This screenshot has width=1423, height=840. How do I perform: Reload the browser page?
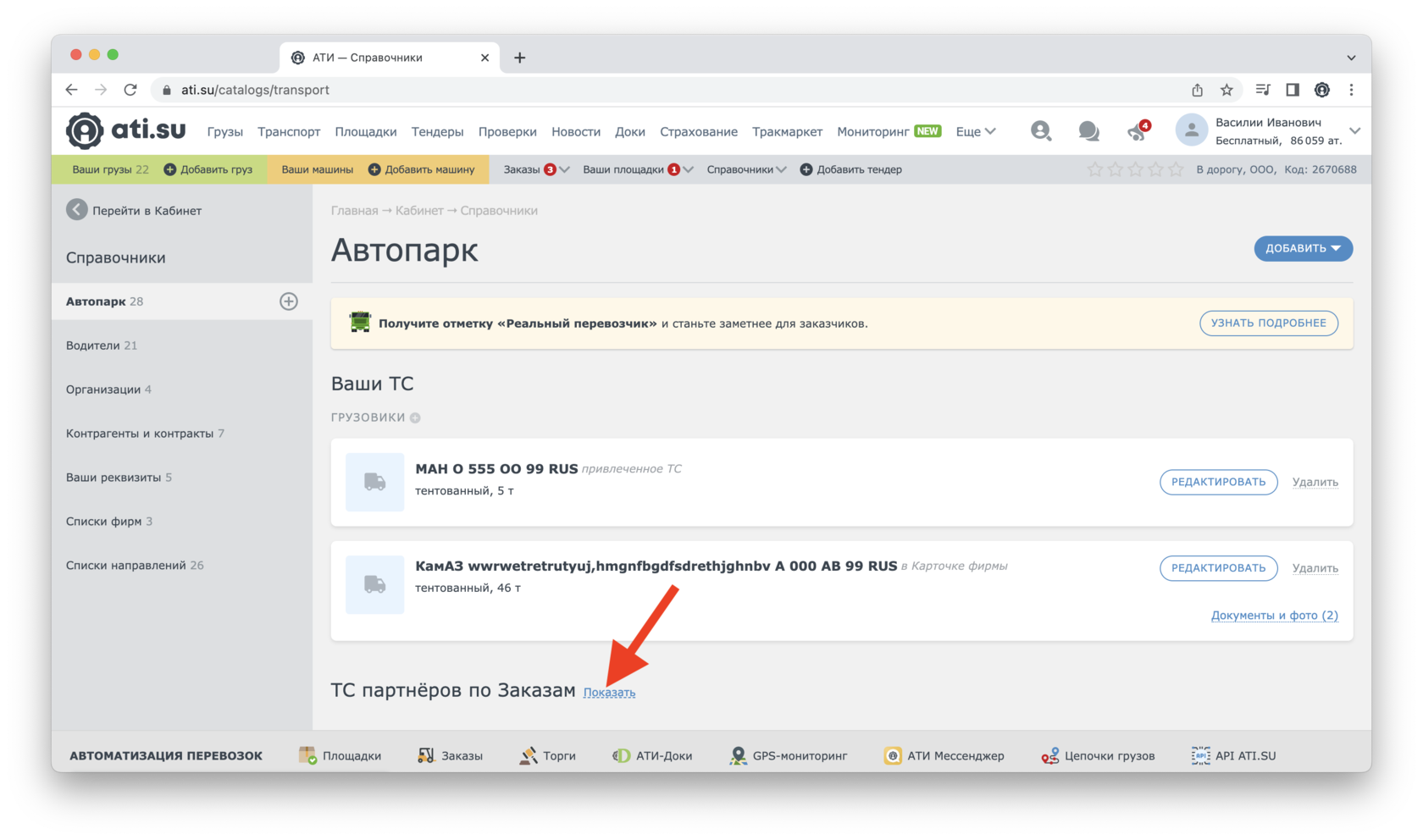coord(130,90)
